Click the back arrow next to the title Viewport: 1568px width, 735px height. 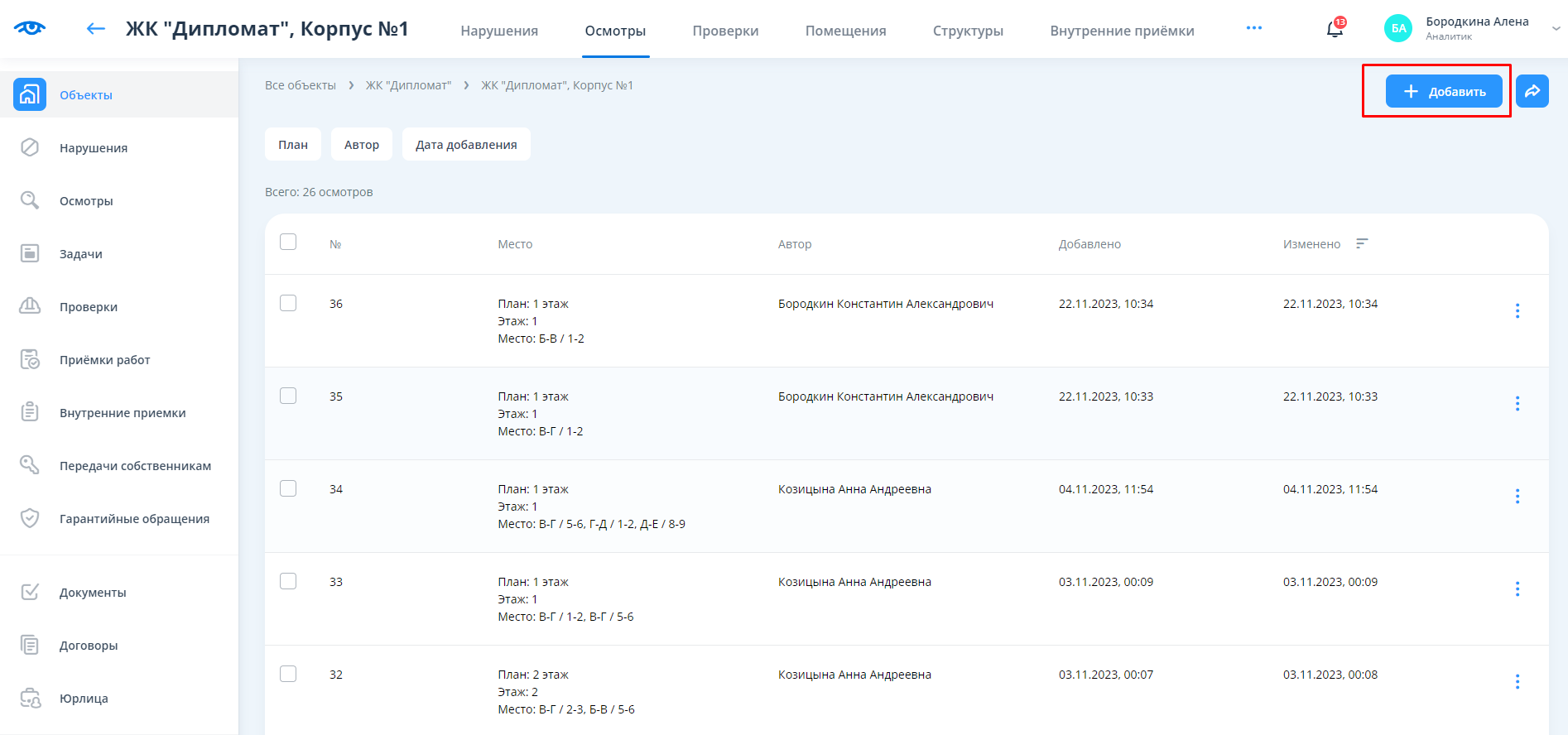(x=96, y=29)
